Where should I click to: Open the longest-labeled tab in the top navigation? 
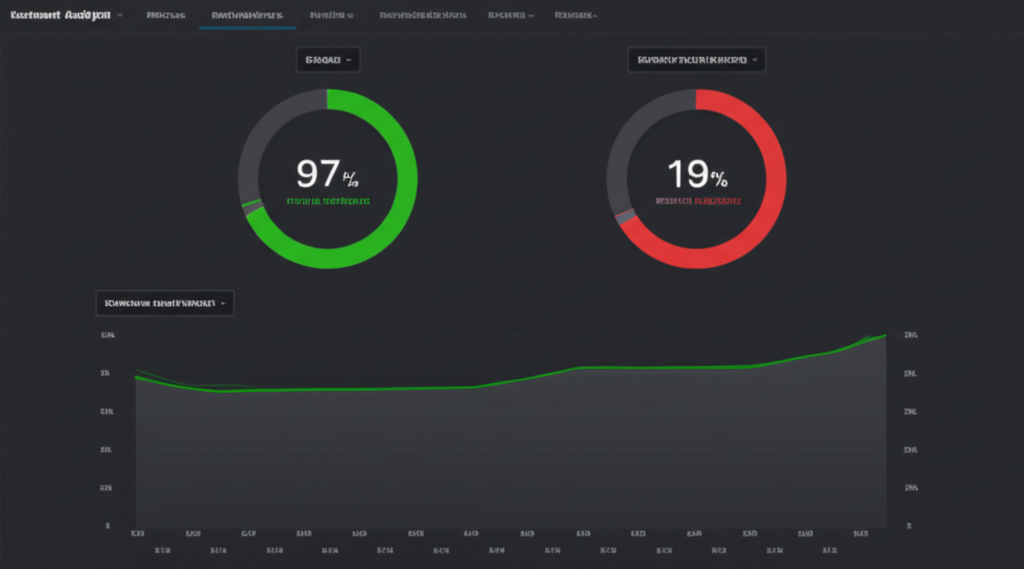423,15
